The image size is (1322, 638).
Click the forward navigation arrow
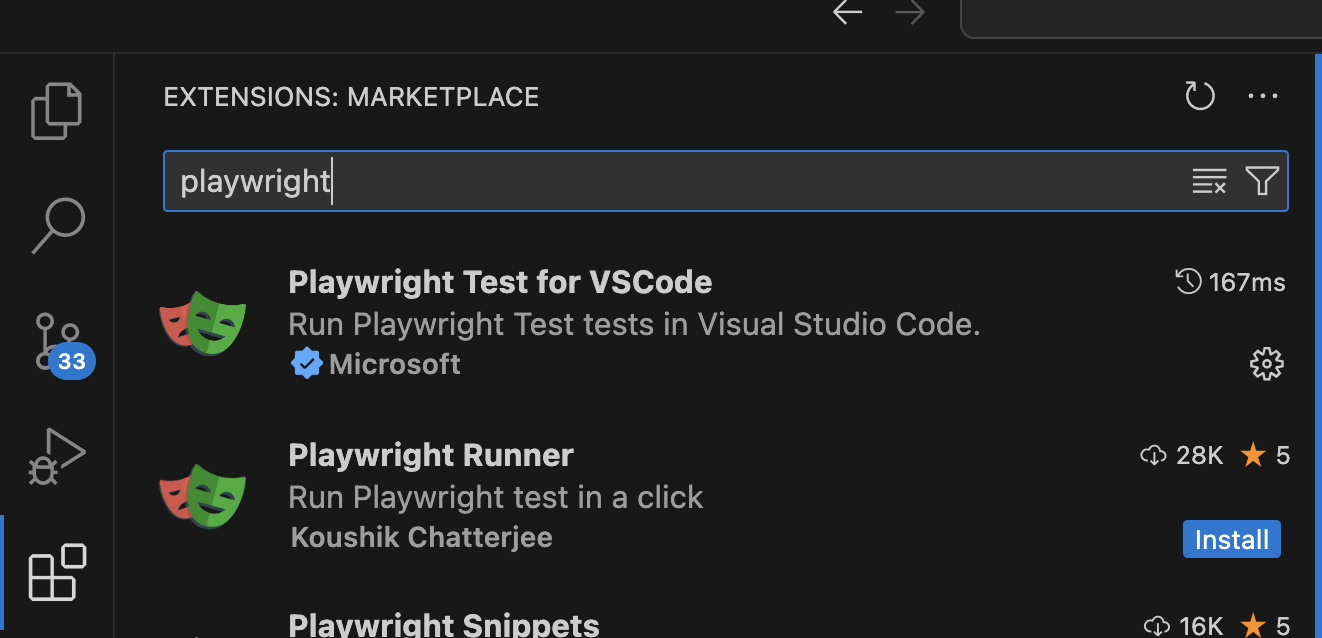point(909,13)
